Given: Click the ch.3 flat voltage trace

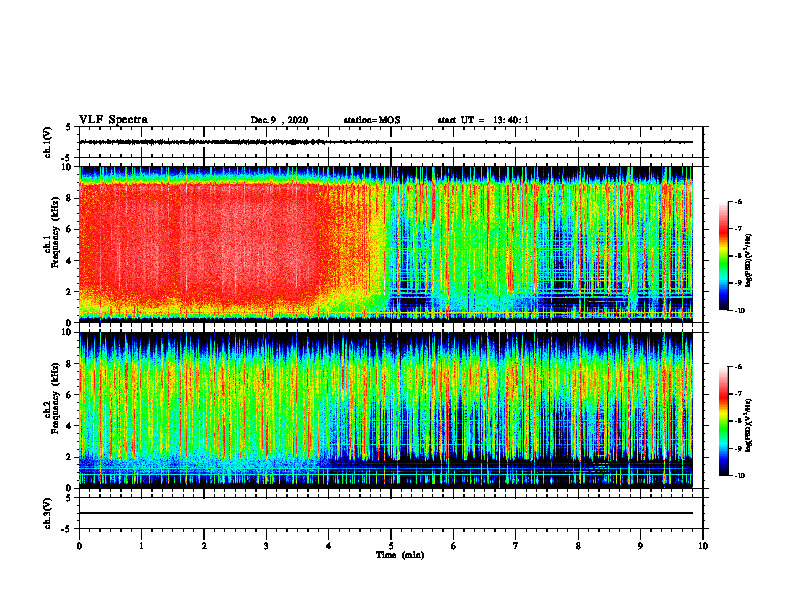Looking at the screenshot, I should tap(386, 513).
